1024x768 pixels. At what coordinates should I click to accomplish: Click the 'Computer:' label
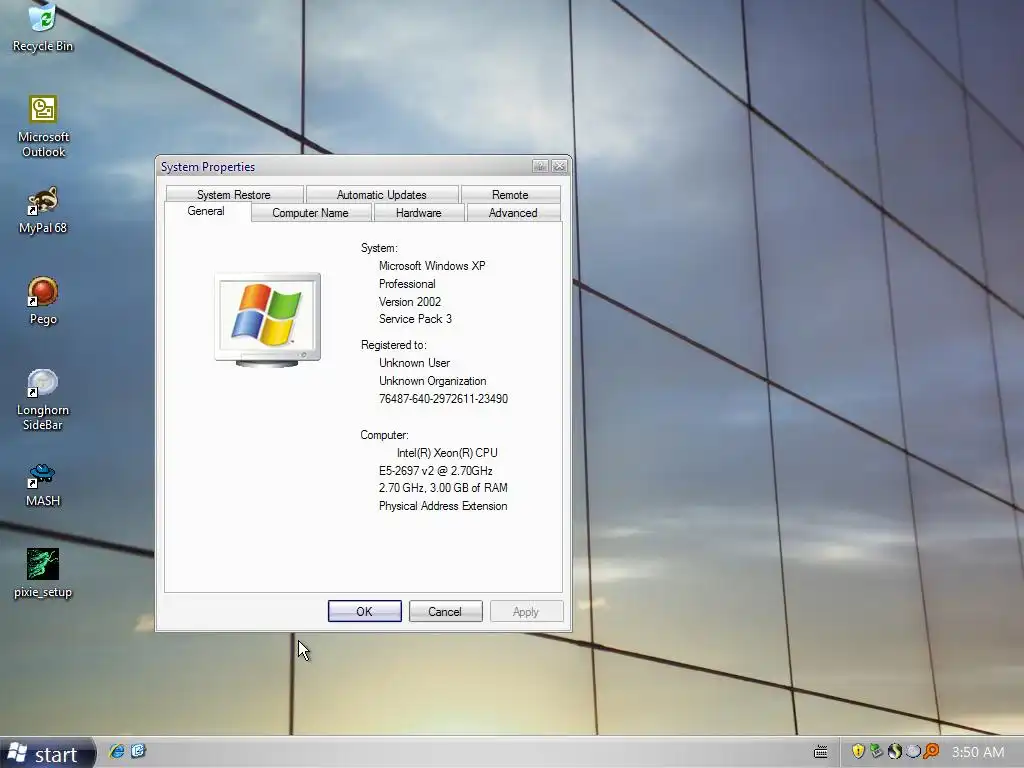click(x=384, y=435)
